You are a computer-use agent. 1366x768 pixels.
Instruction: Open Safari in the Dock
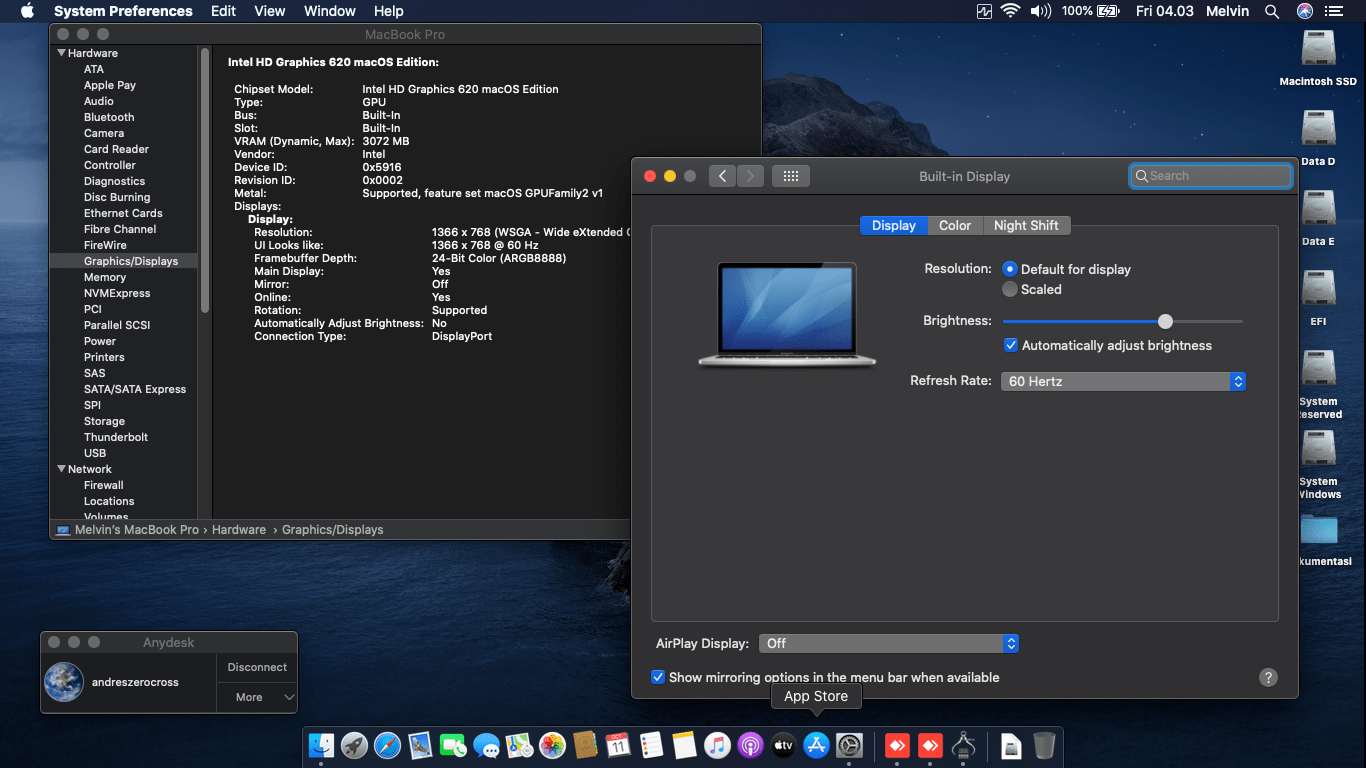387,745
